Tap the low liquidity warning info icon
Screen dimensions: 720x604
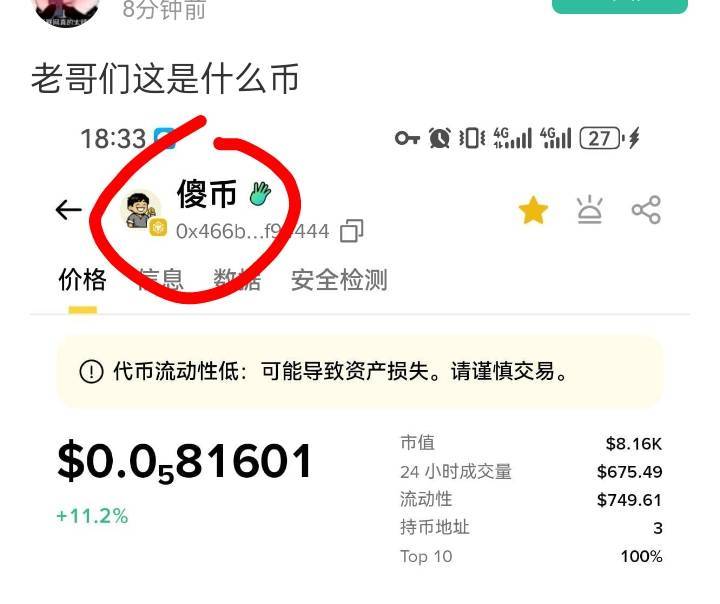[x=91, y=371]
